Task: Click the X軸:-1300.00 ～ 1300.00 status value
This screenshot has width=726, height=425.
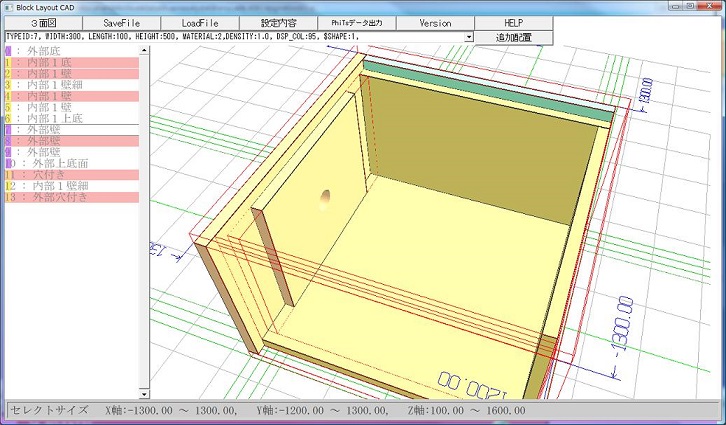Action: 172,410
